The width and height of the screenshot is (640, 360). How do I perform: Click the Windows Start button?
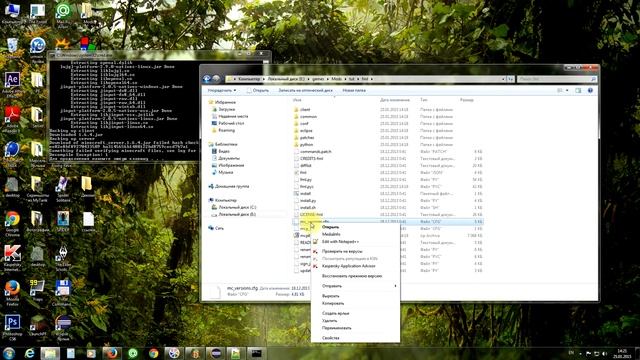9,353
